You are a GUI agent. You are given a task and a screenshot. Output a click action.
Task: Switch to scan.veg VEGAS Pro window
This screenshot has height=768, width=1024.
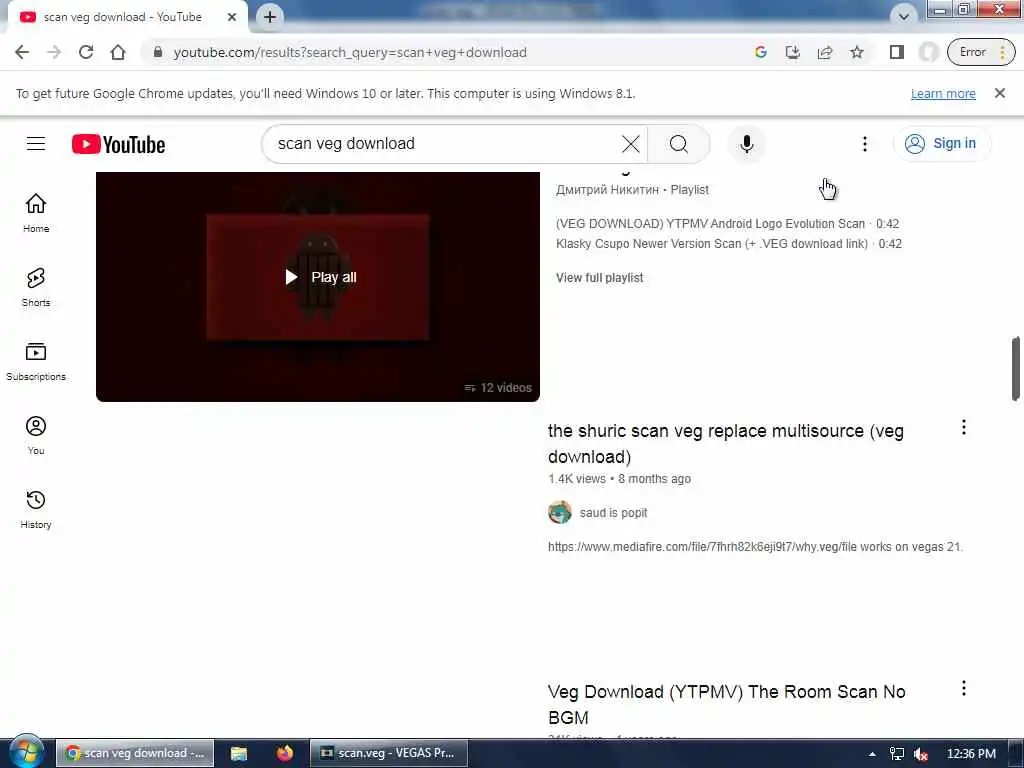(x=389, y=753)
